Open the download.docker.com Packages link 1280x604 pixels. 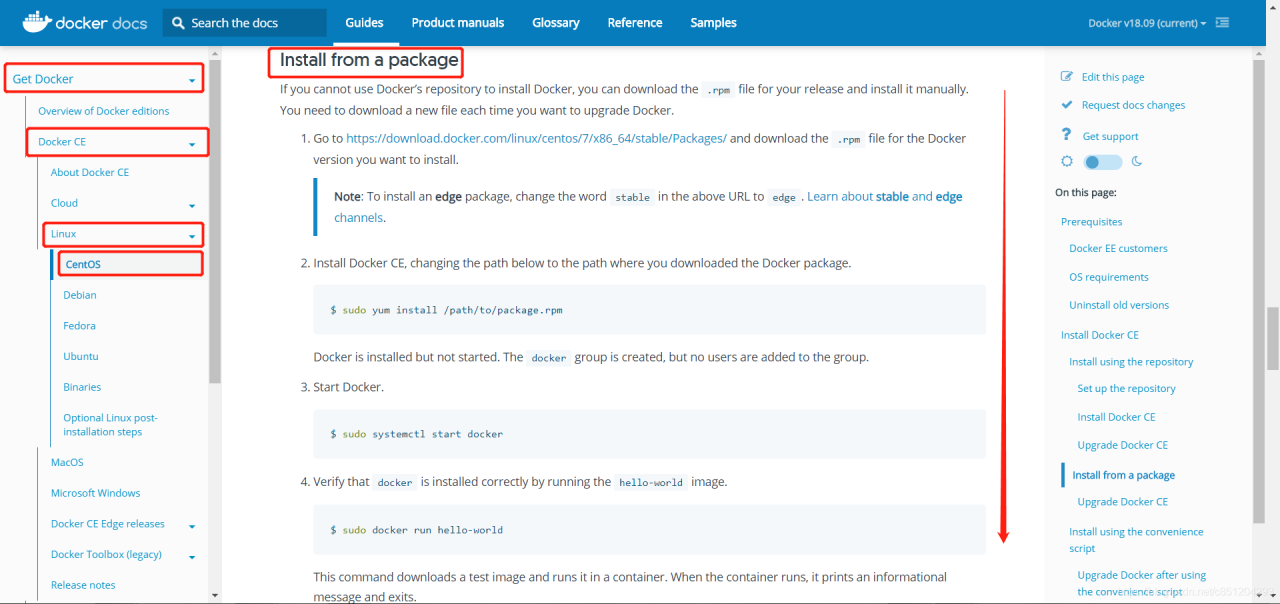(x=536, y=139)
